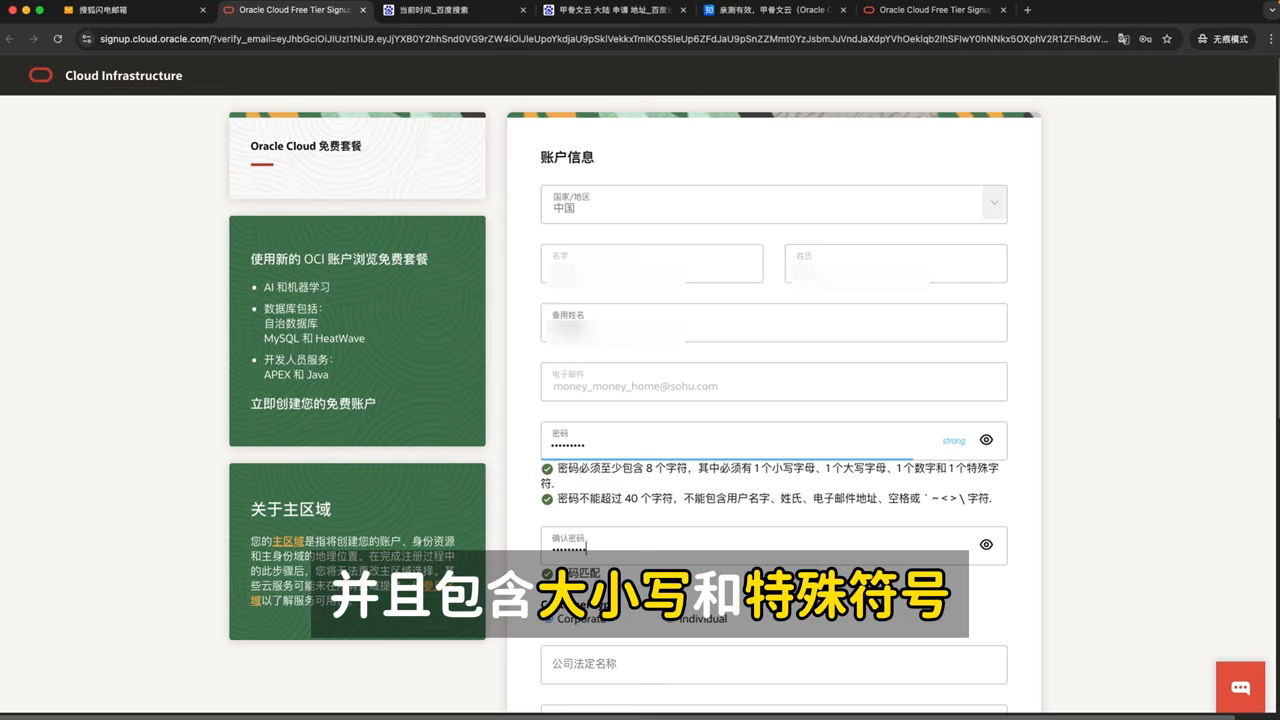Open saved passwords key icon

1145,39
